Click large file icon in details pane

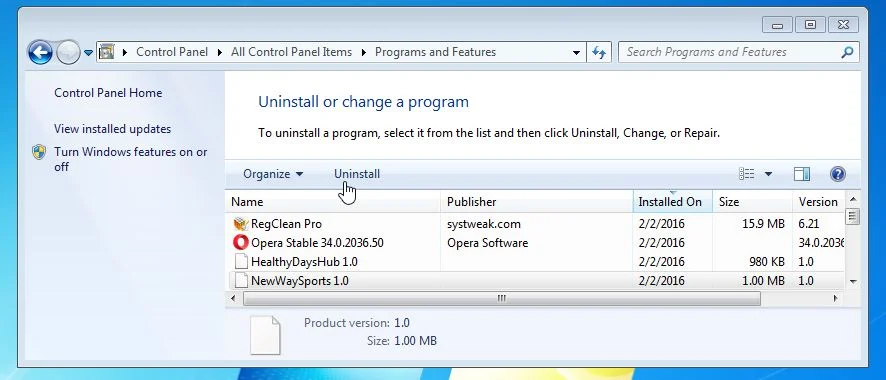click(265, 335)
